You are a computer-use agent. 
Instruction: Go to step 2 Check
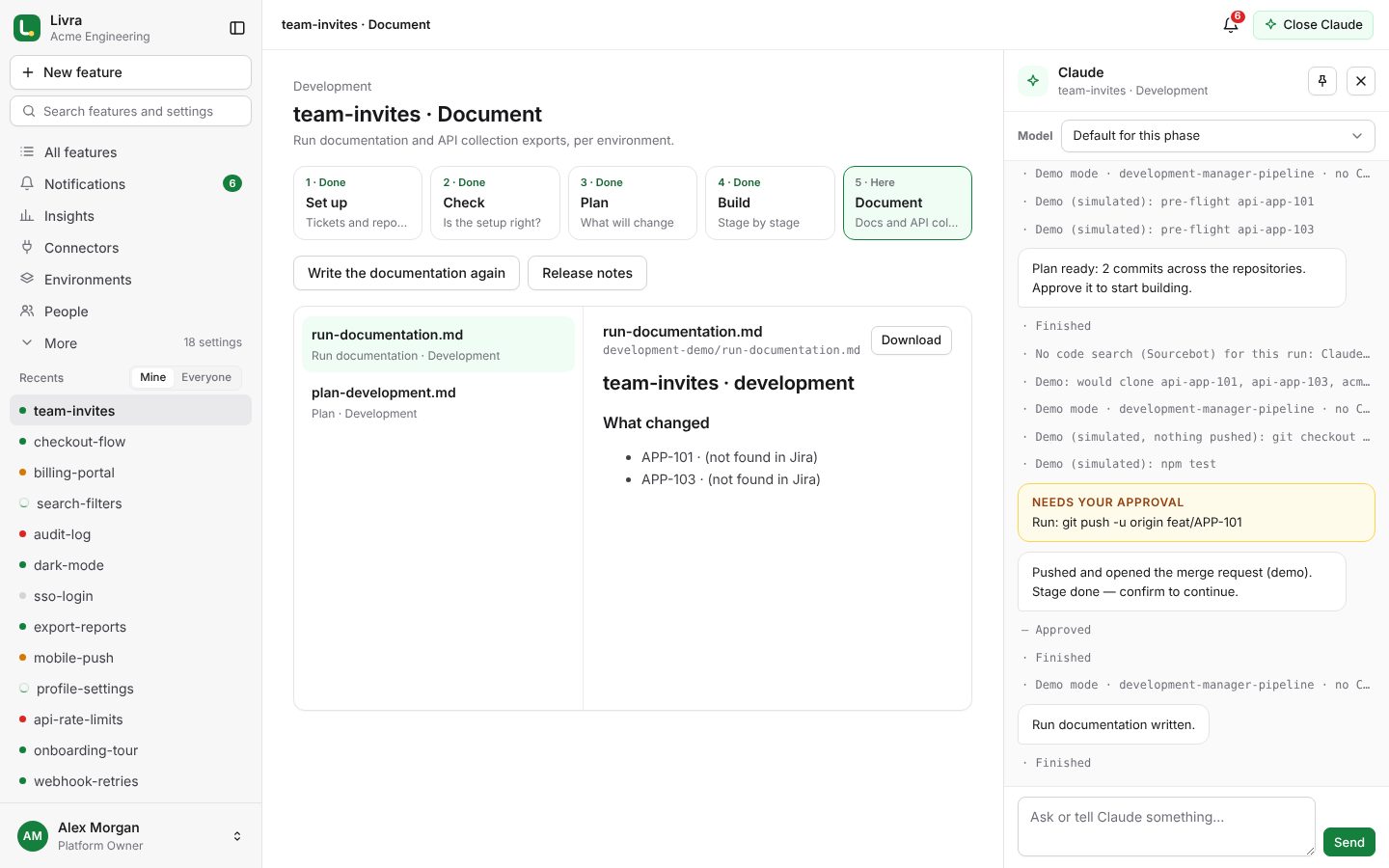pyautogui.click(x=495, y=203)
